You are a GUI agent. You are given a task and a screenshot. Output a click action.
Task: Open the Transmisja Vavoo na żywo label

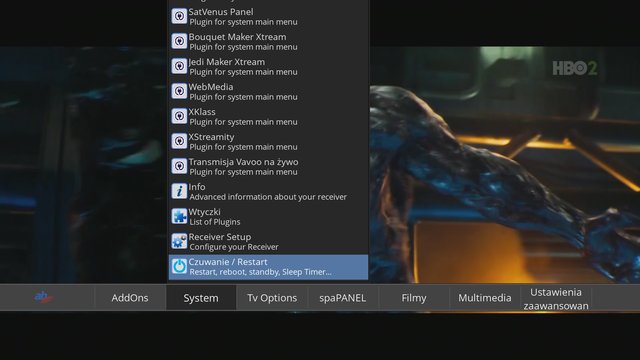pyautogui.click(x=243, y=162)
